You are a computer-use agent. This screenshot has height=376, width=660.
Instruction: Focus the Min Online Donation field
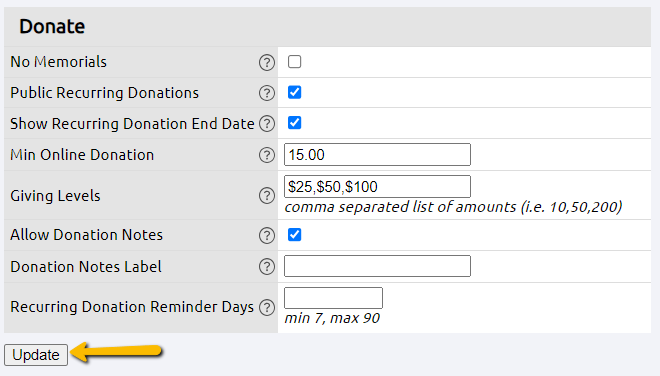tap(377, 155)
